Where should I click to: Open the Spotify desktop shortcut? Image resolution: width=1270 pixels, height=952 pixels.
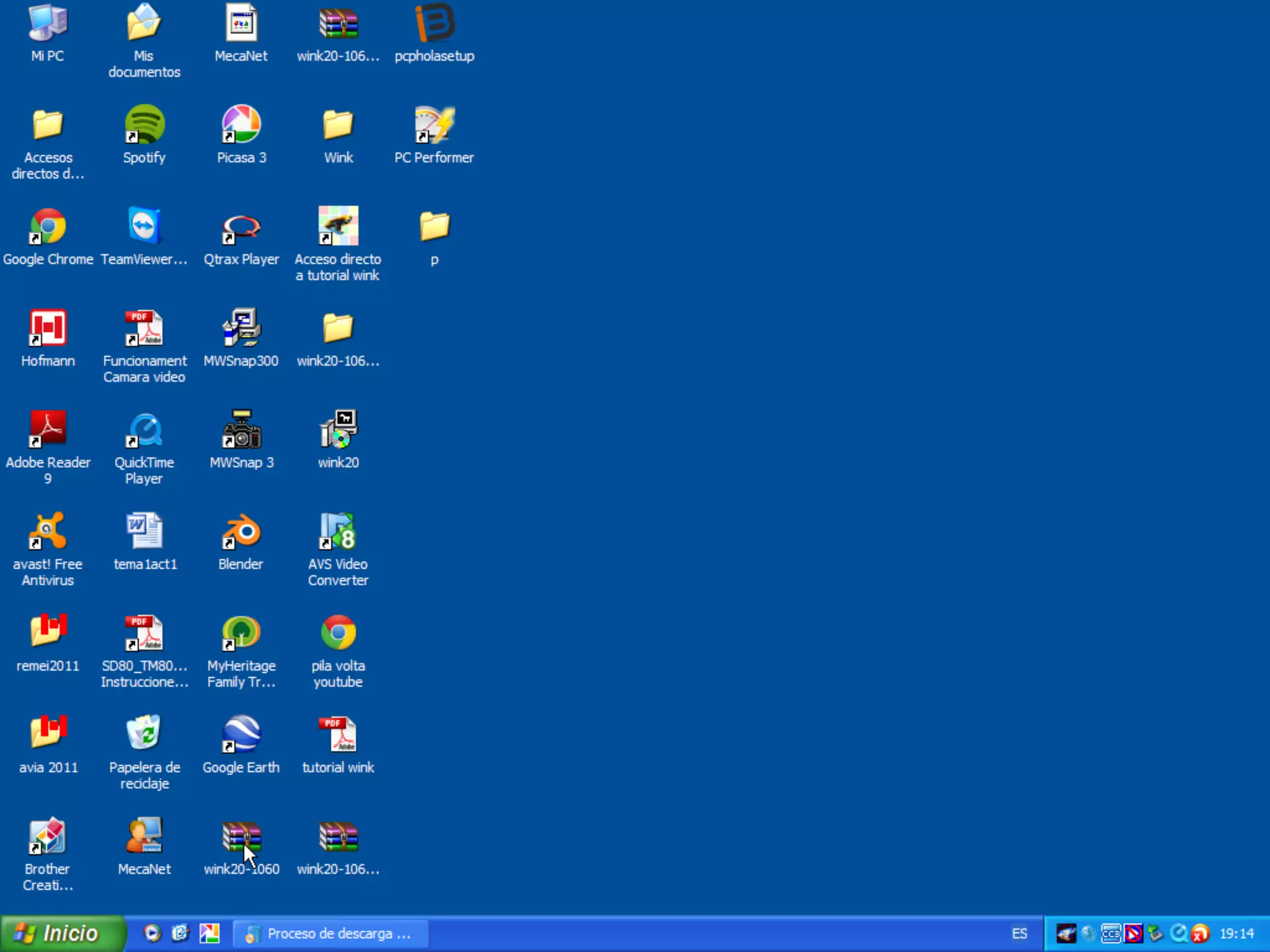point(144,125)
